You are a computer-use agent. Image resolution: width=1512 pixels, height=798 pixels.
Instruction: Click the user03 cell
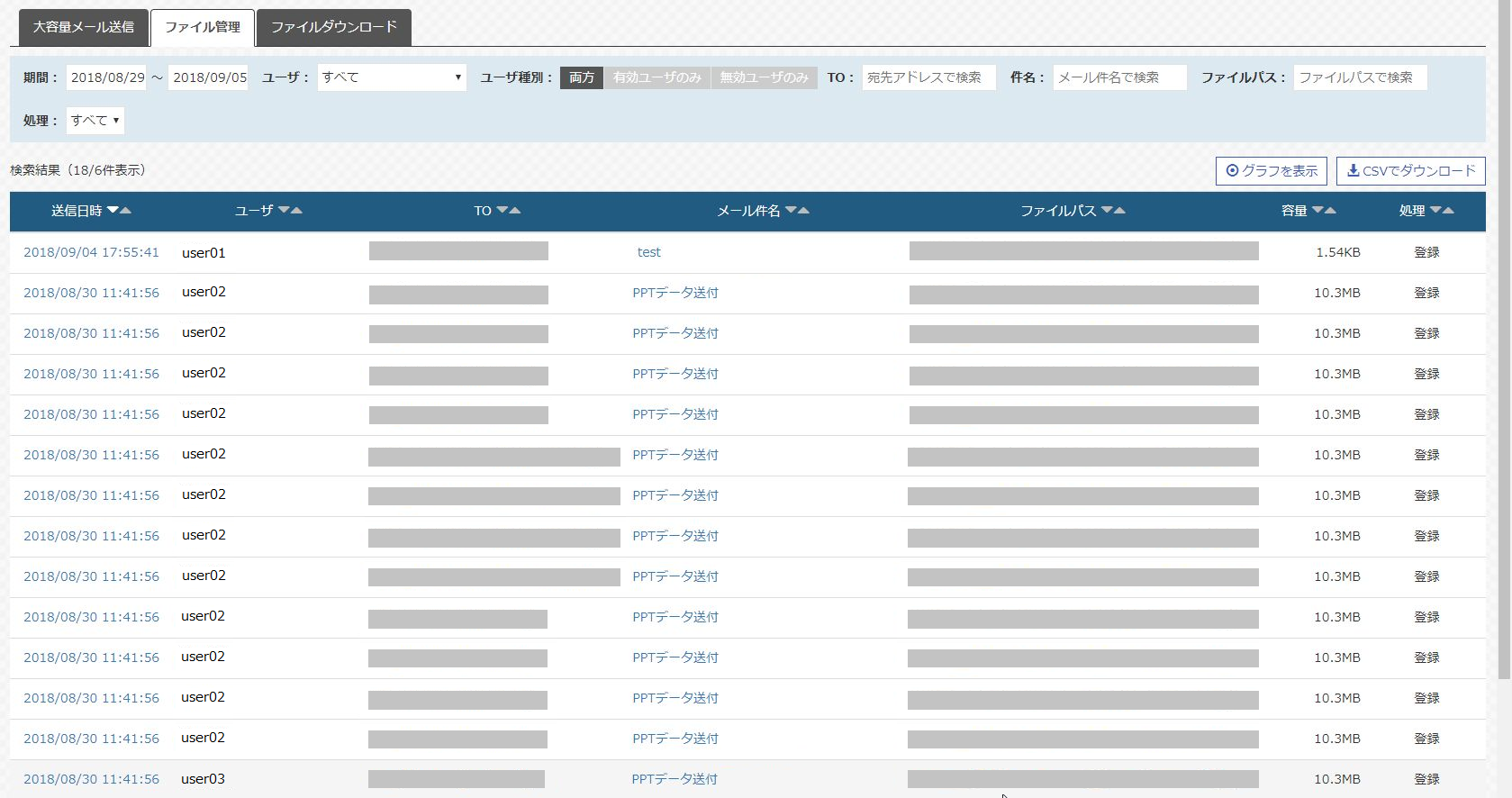203,779
